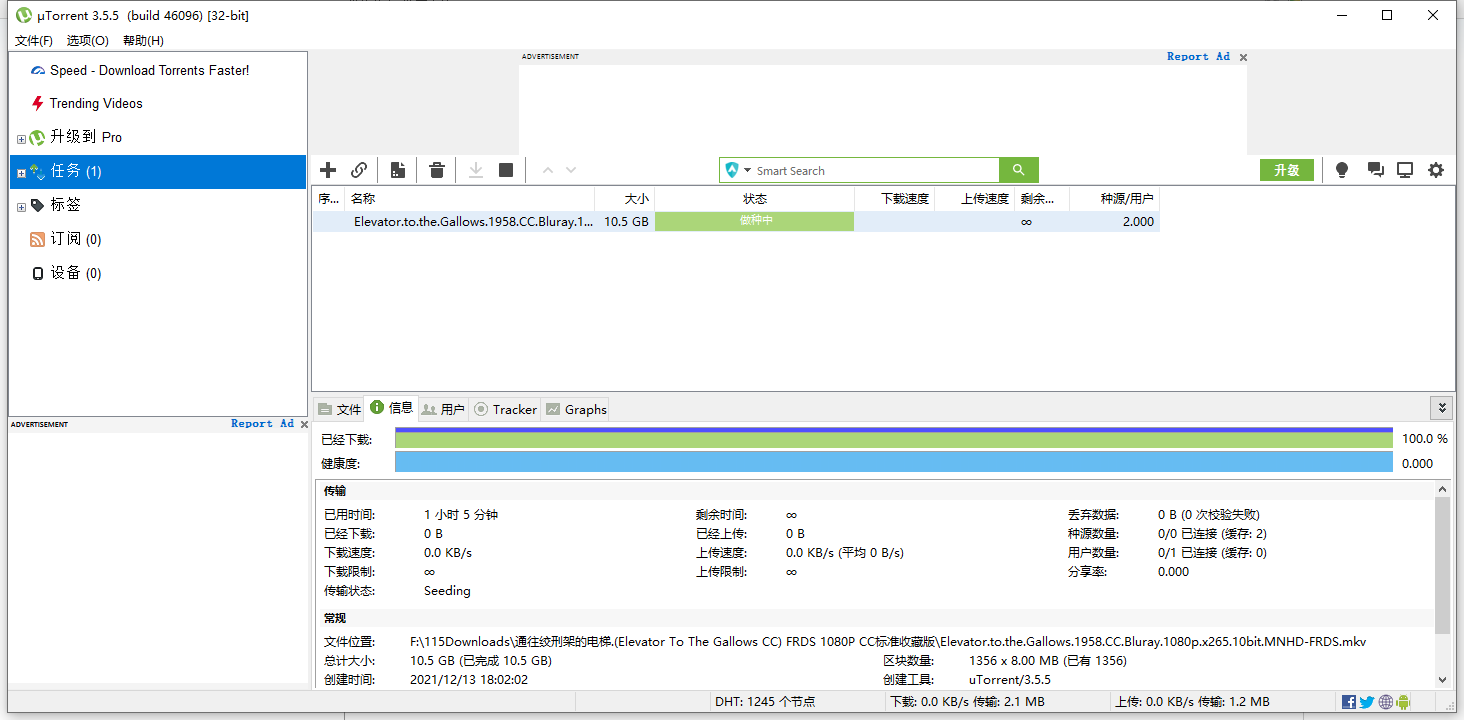Click the globe icon in status bar
This screenshot has height=720, width=1464.
pos(1385,702)
